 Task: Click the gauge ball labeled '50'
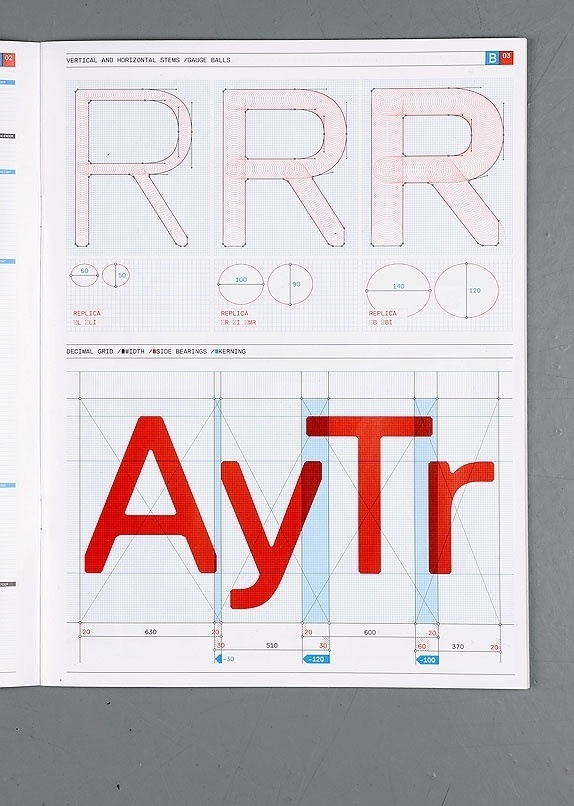coord(116,275)
